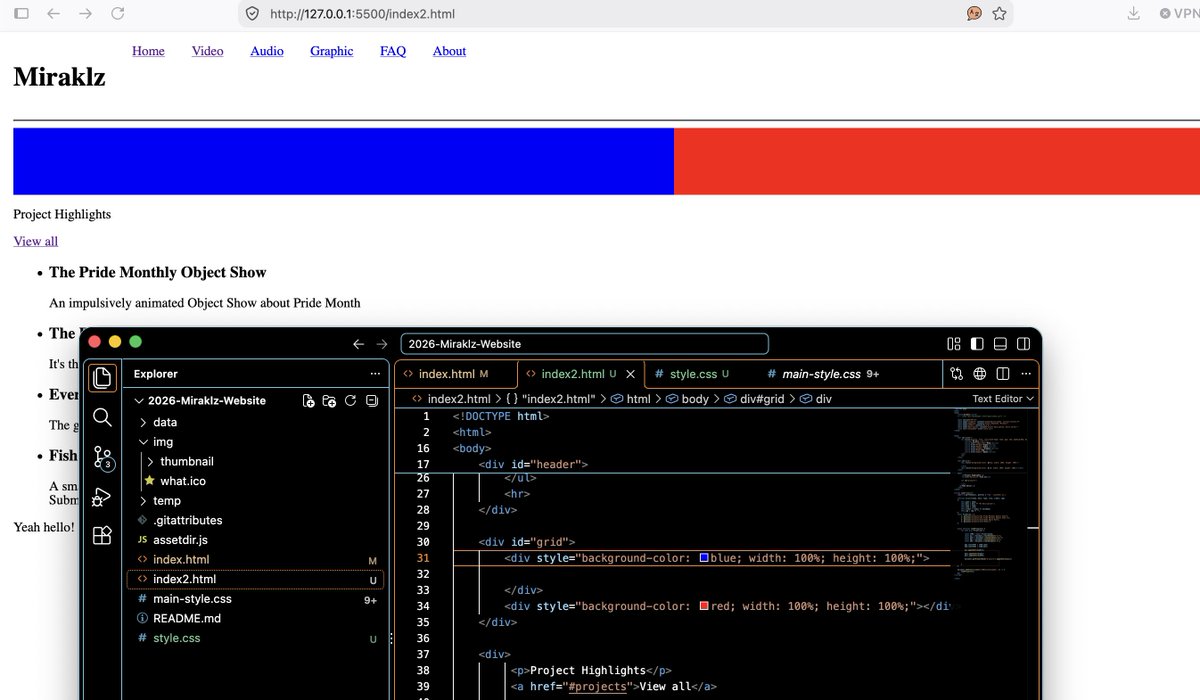Open the Run and Debug view
This screenshot has height=700, width=1200.
coord(102,496)
